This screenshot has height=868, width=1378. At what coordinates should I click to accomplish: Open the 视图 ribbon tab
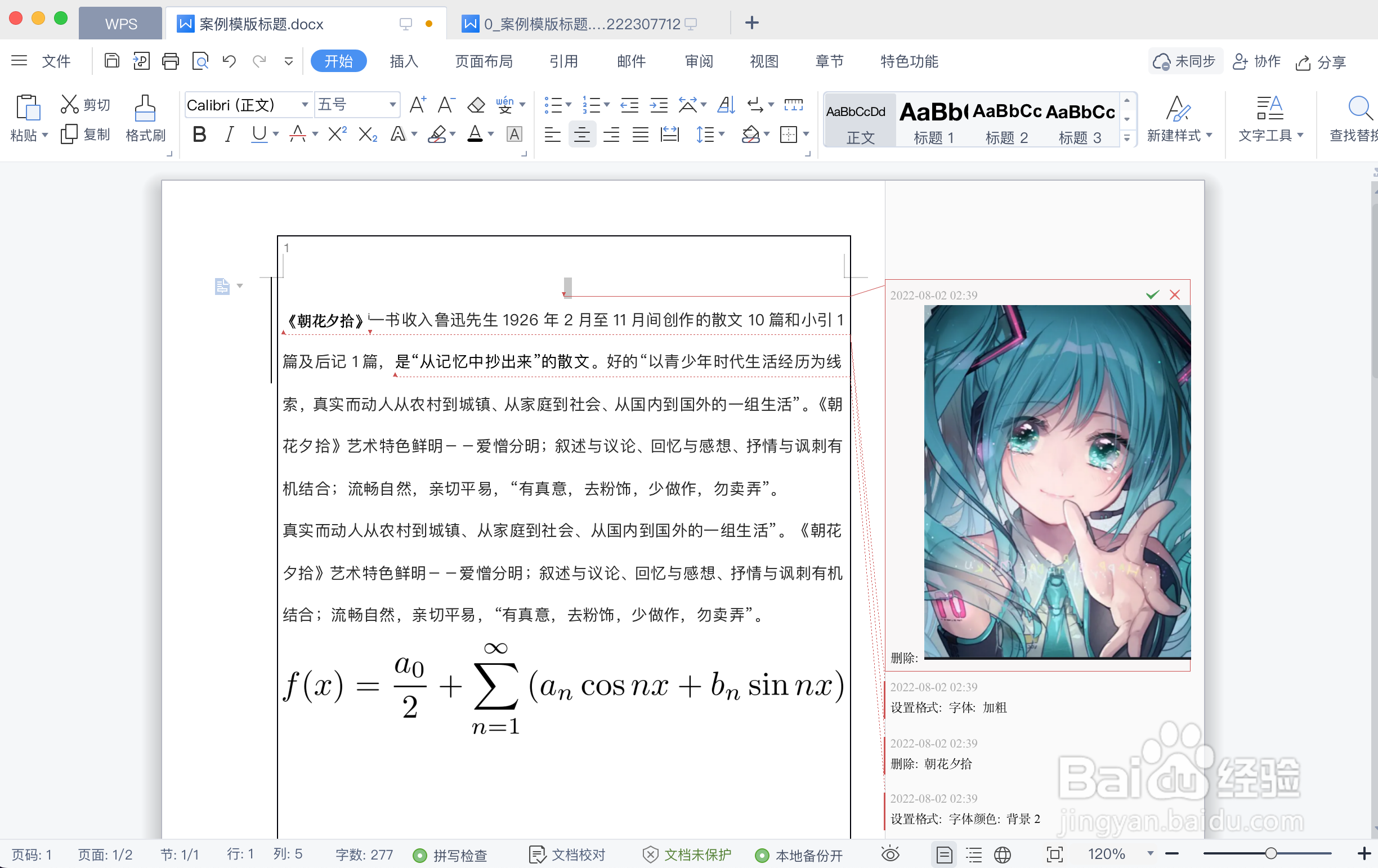click(764, 61)
